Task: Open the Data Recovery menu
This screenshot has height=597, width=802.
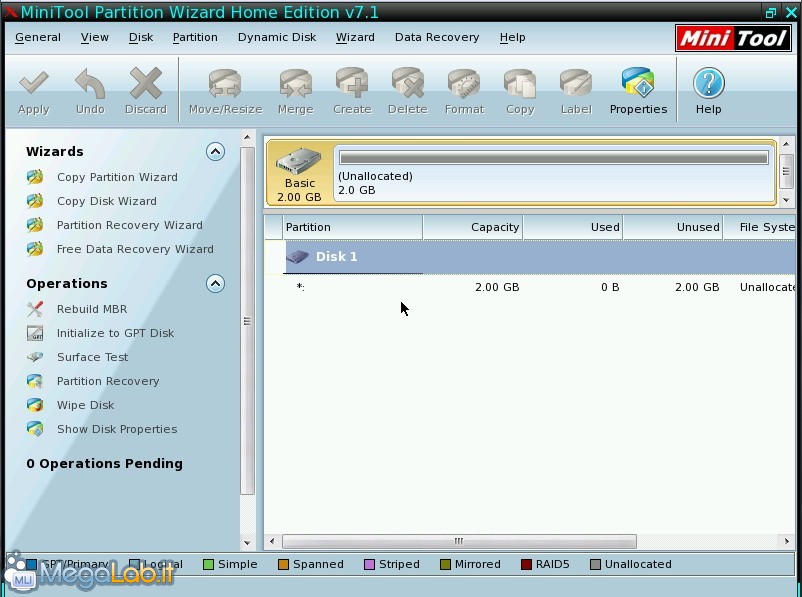Action: pyautogui.click(x=436, y=37)
